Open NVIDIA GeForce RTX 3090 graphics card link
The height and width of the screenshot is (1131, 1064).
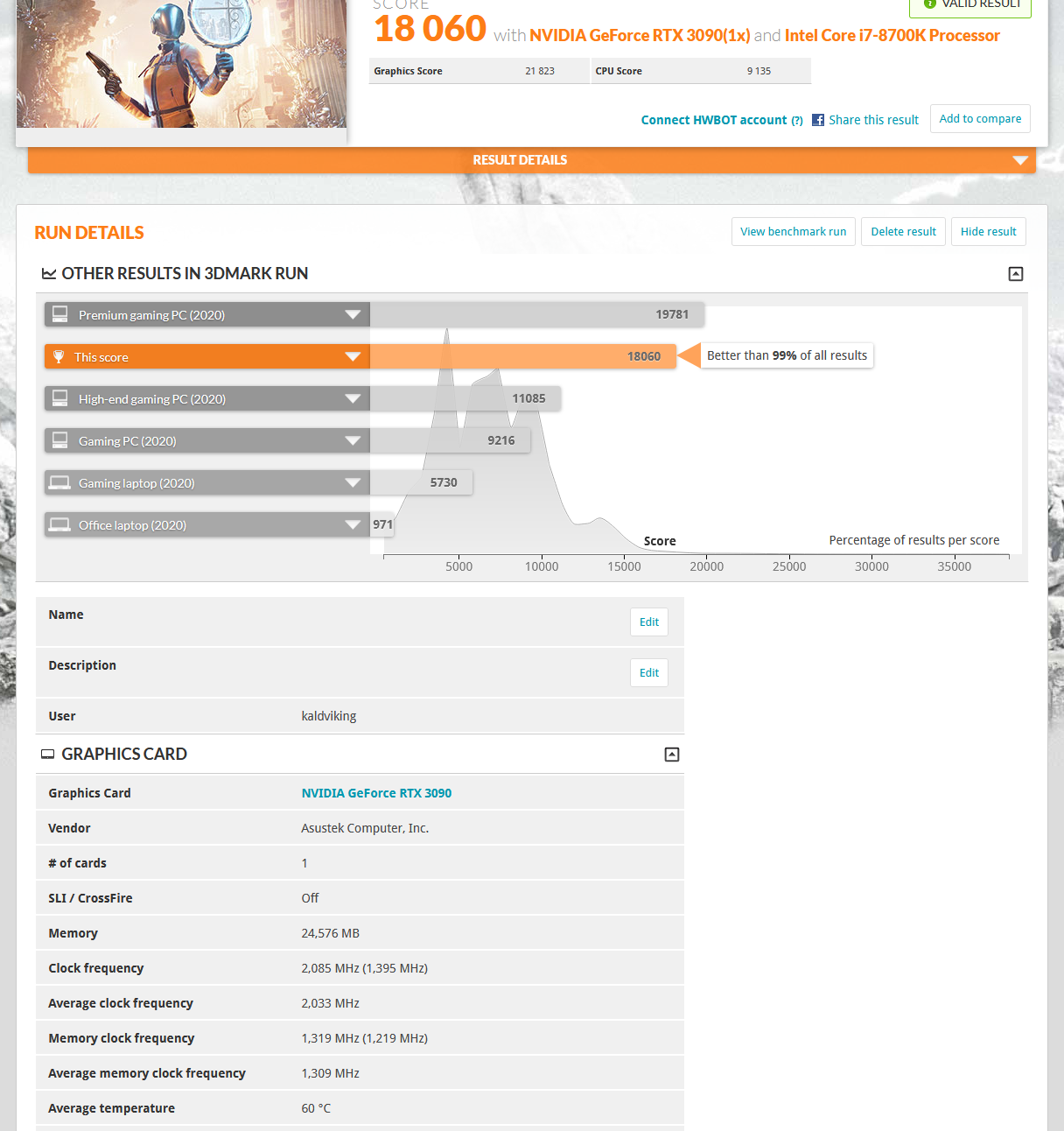[376, 793]
